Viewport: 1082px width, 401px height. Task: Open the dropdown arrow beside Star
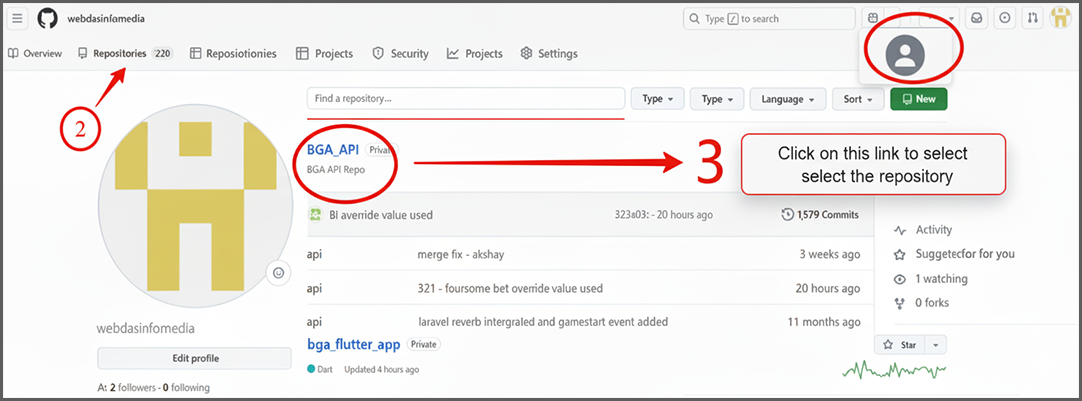point(936,345)
